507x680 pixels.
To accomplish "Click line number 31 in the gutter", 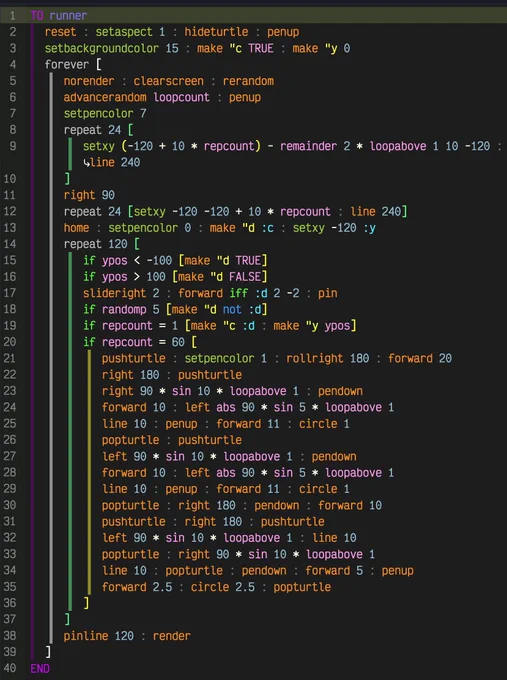I will (x=10, y=522).
